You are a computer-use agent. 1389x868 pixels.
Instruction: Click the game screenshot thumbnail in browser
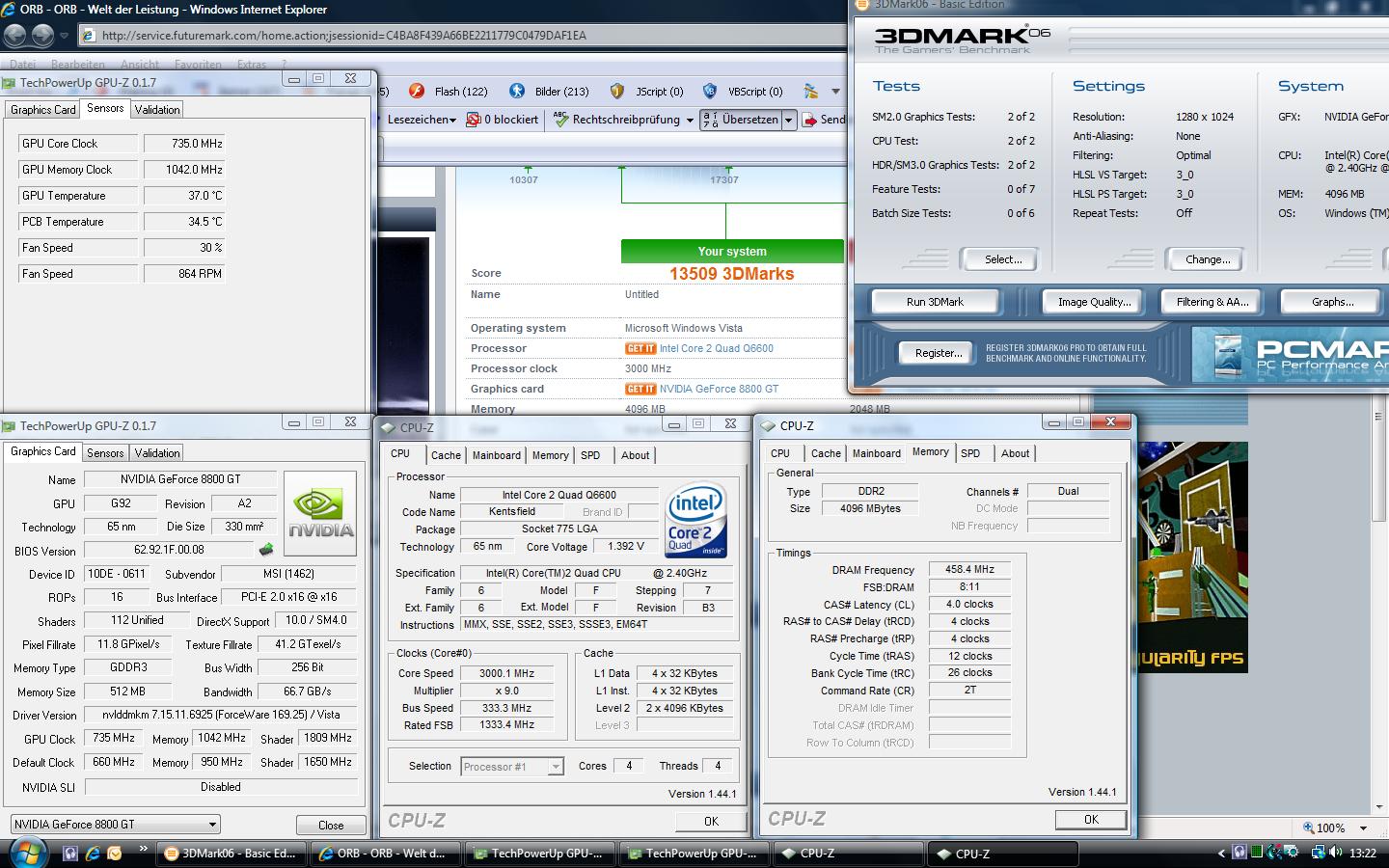tap(1192, 556)
